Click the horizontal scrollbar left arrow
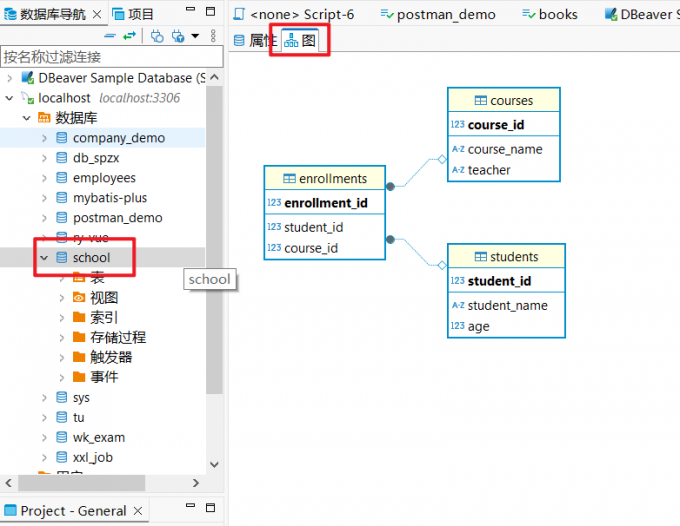 point(9,483)
